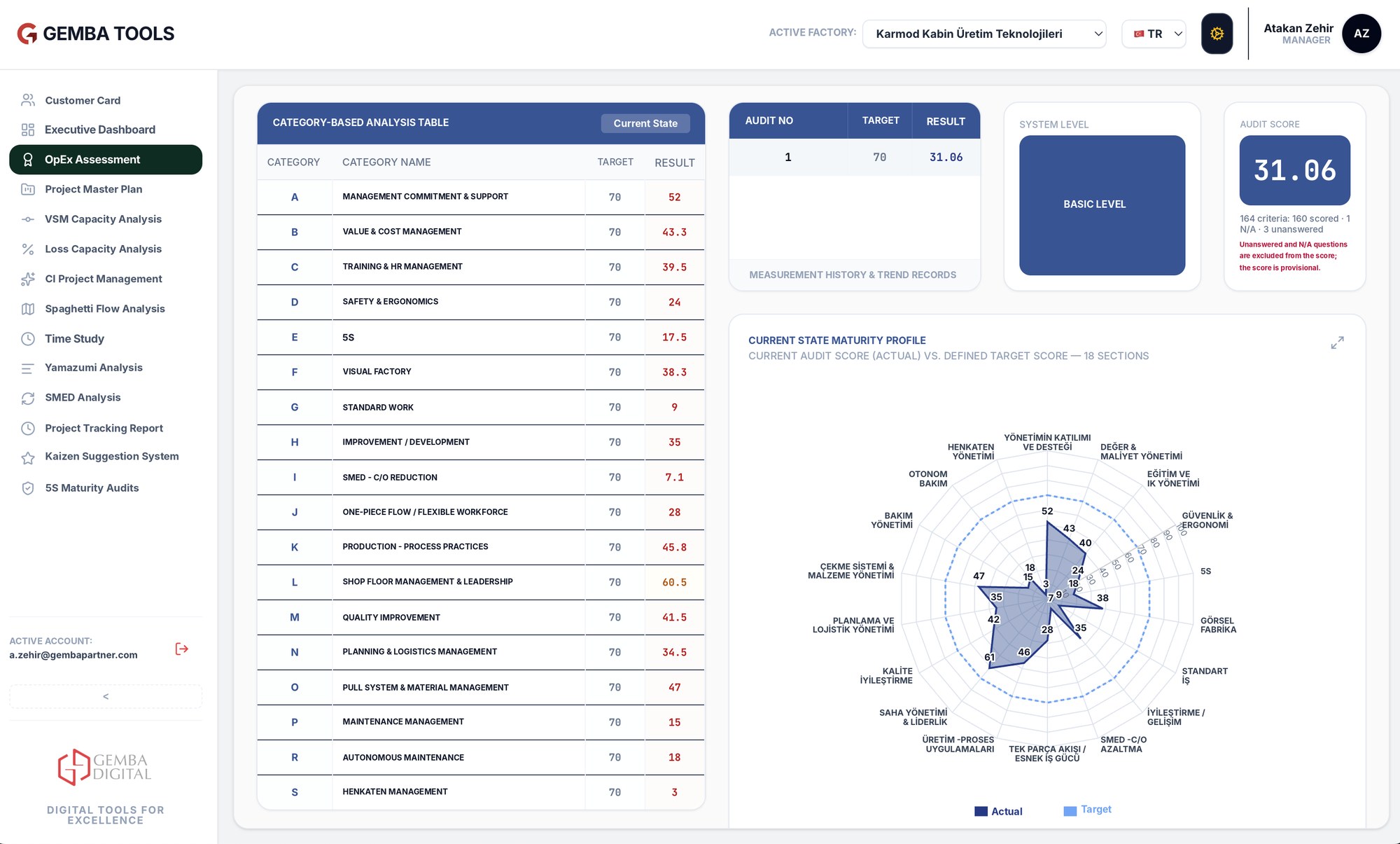This screenshot has height=844, width=1400.
Task: Click Henkaten Management category row
Action: pyautogui.click(x=481, y=792)
